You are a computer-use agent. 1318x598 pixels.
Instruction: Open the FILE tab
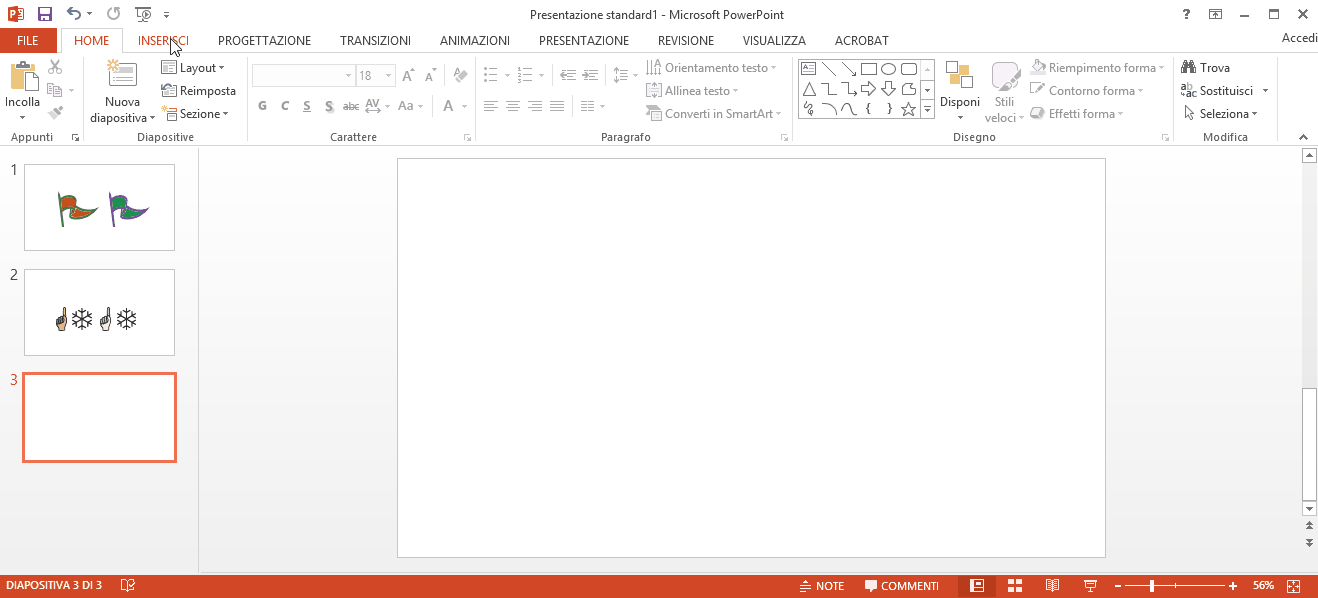tap(28, 41)
